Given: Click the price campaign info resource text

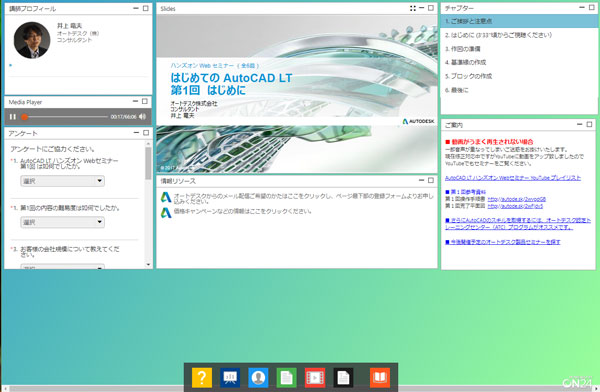Looking at the screenshot, I should coord(243,211).
